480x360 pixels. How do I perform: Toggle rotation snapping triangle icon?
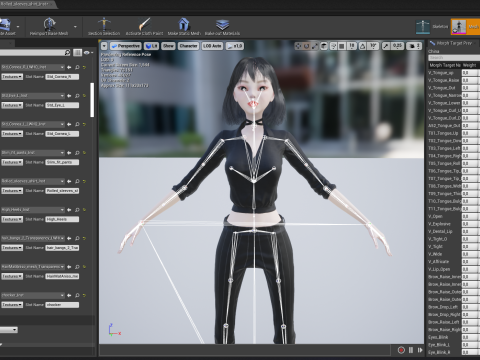pos(363,46)
